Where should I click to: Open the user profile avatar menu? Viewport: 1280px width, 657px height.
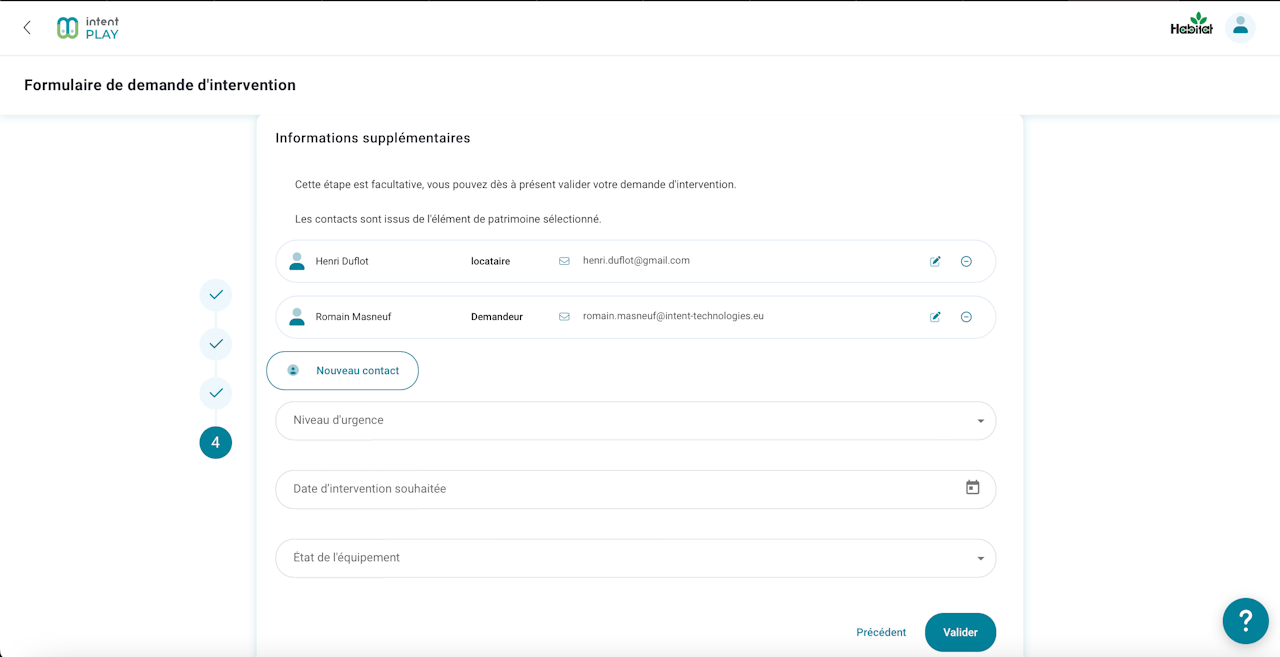[1240, 28]
